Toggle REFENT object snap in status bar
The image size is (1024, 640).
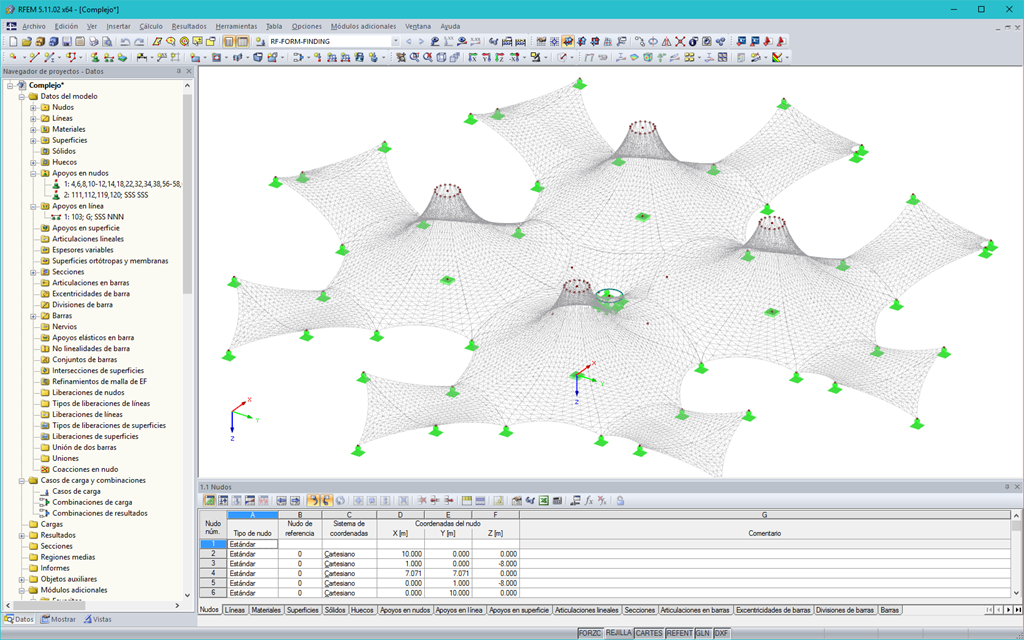click(x=679, y=633)
